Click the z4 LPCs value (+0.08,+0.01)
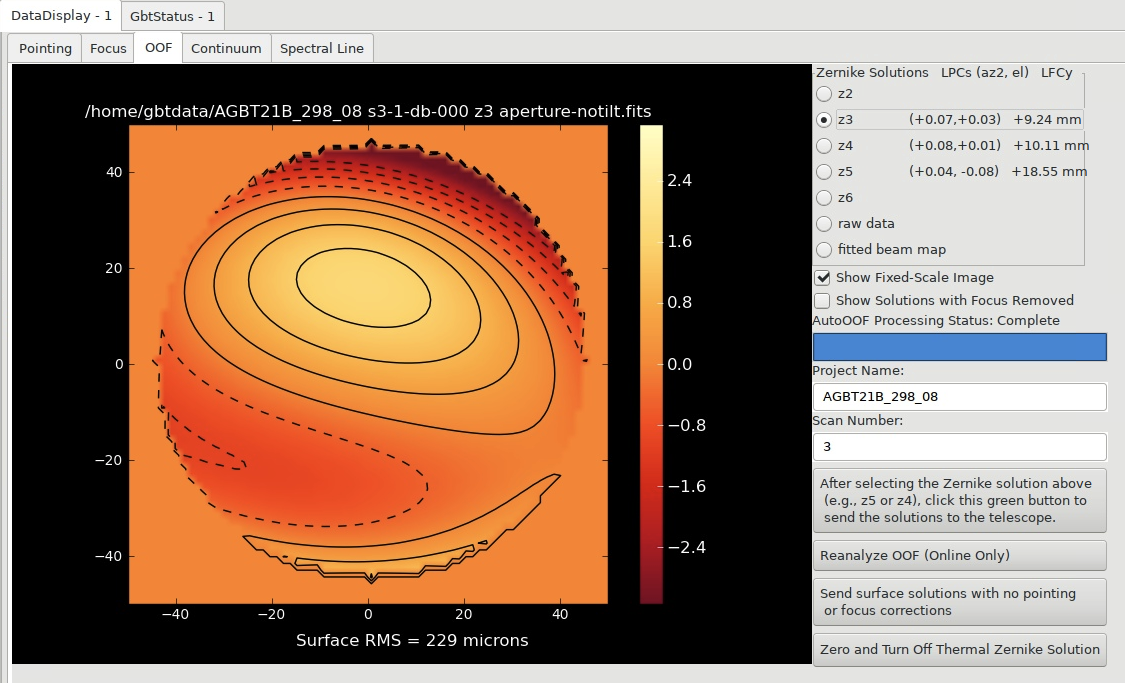This screenshot has width=1125, height=683. [x=954, y=146]
